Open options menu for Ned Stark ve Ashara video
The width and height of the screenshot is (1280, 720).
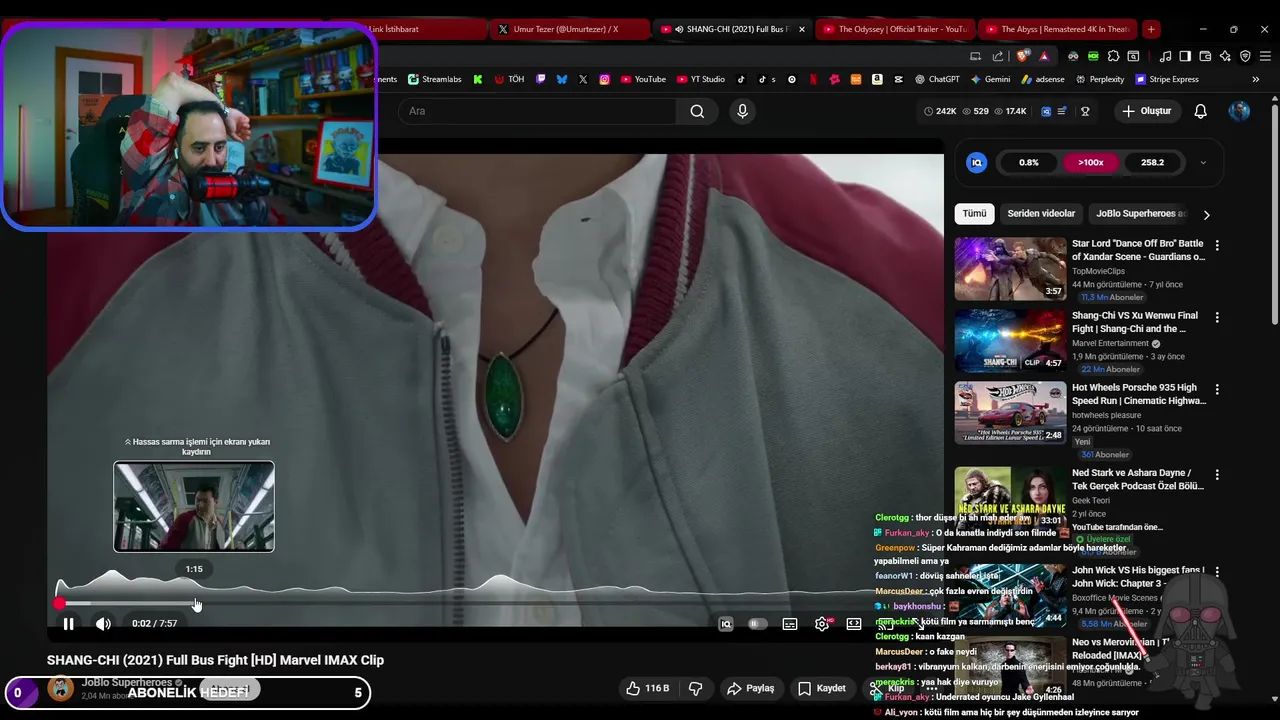(1217, 474)
